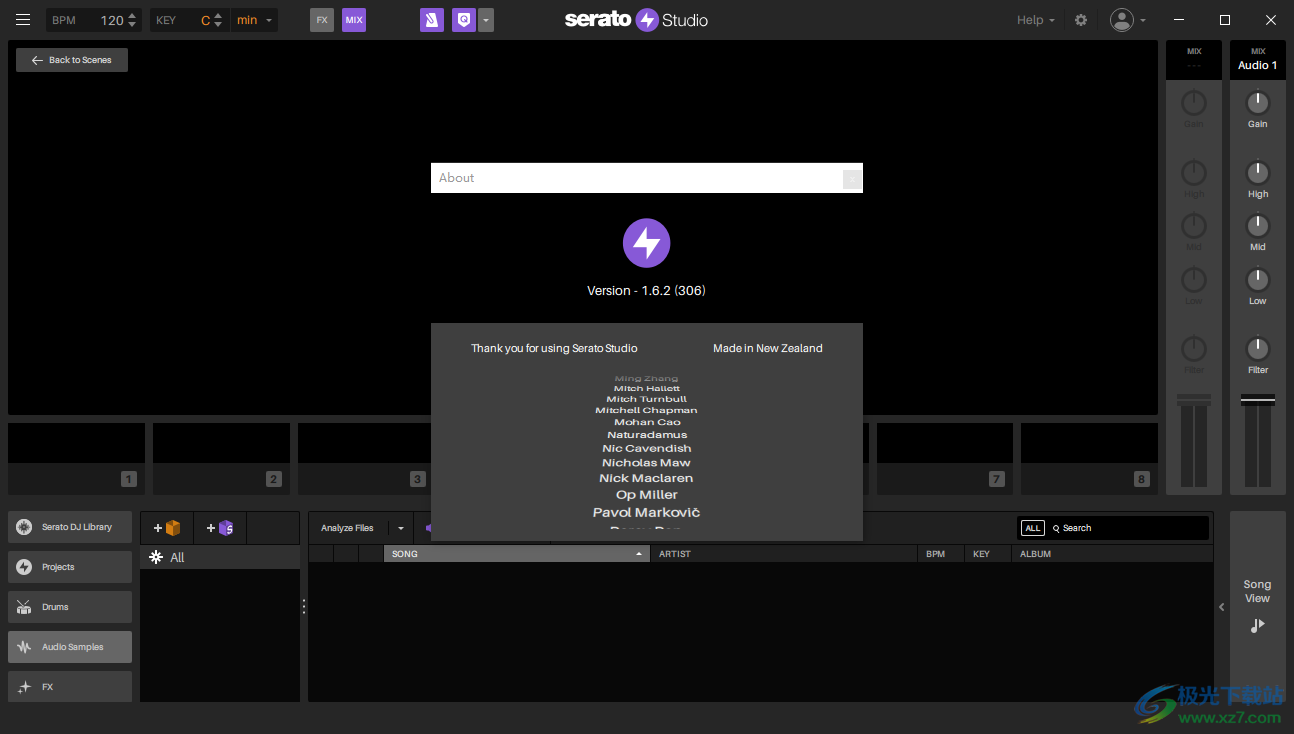Select scene slot 8
This screenshot has height=734, width=1294.
[x=1090, y=458]
